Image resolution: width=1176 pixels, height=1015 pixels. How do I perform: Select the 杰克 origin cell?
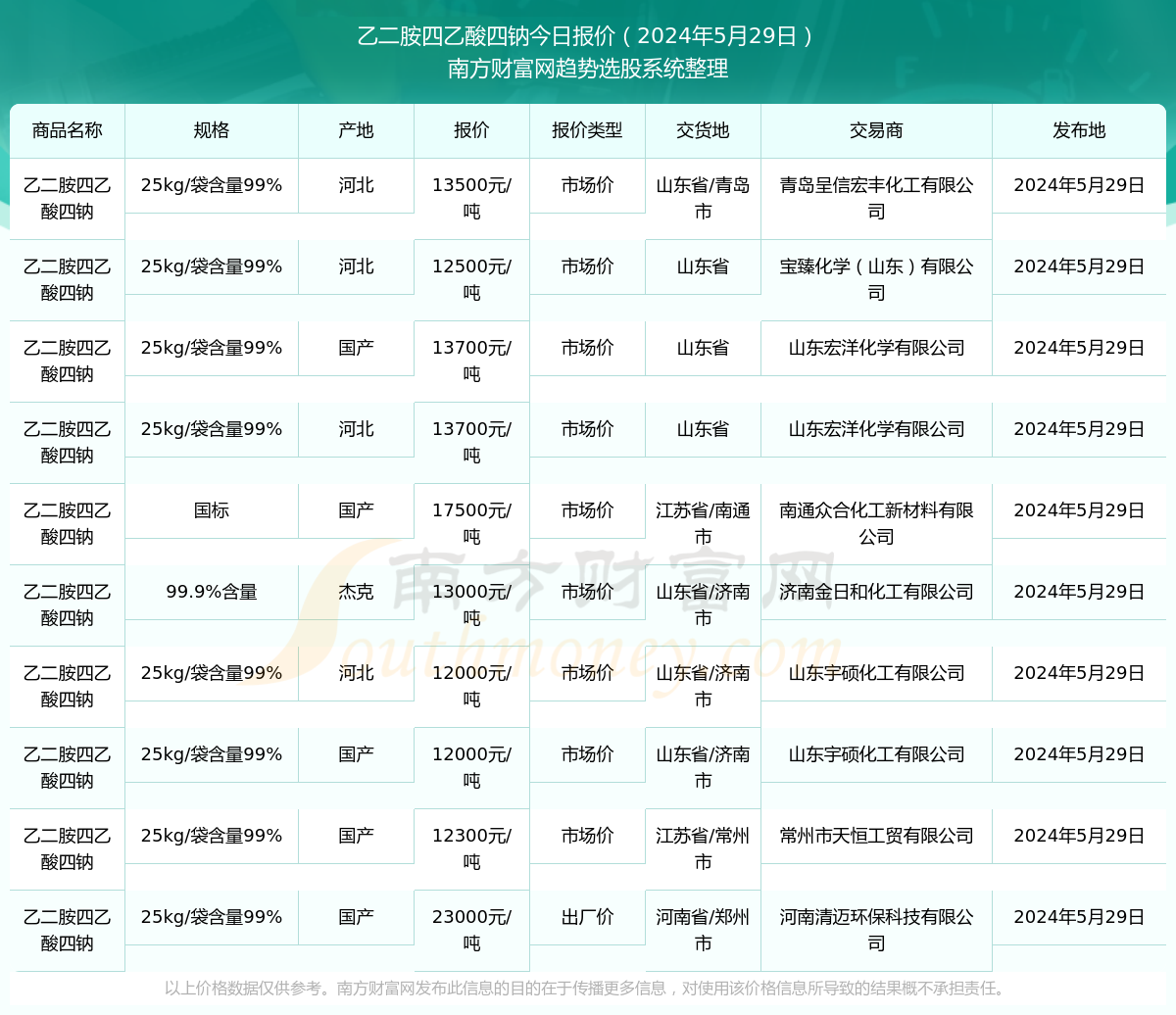point(357,593)
